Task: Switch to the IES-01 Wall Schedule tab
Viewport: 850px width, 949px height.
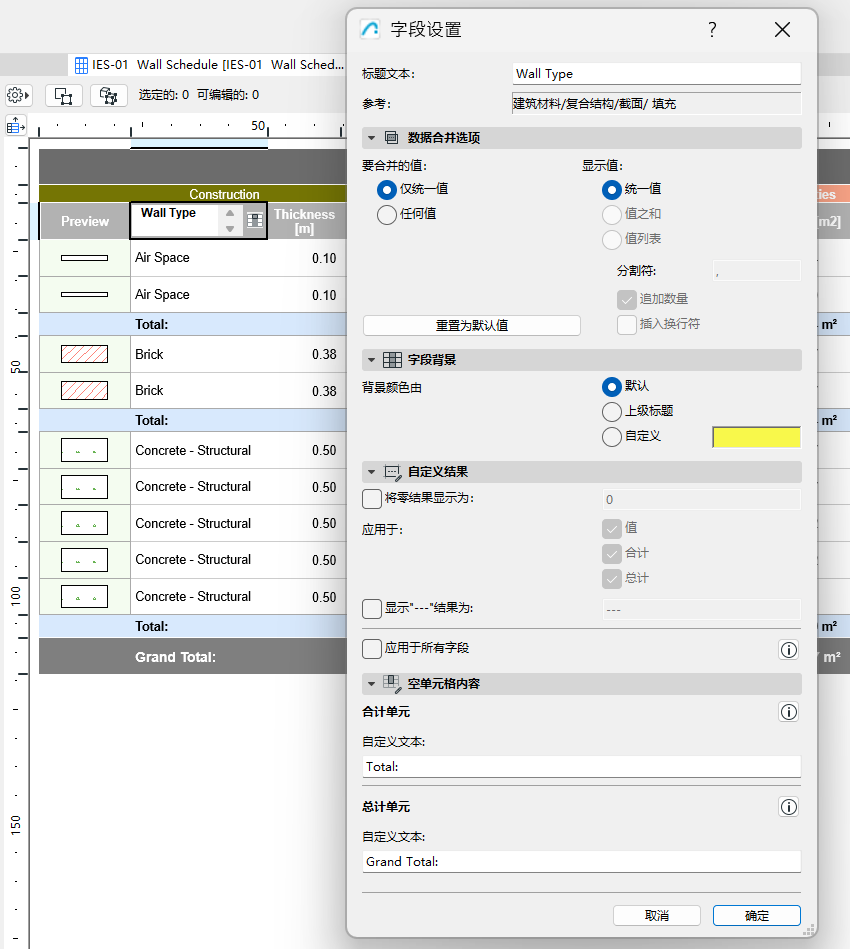Action: (x=200, y=64)
